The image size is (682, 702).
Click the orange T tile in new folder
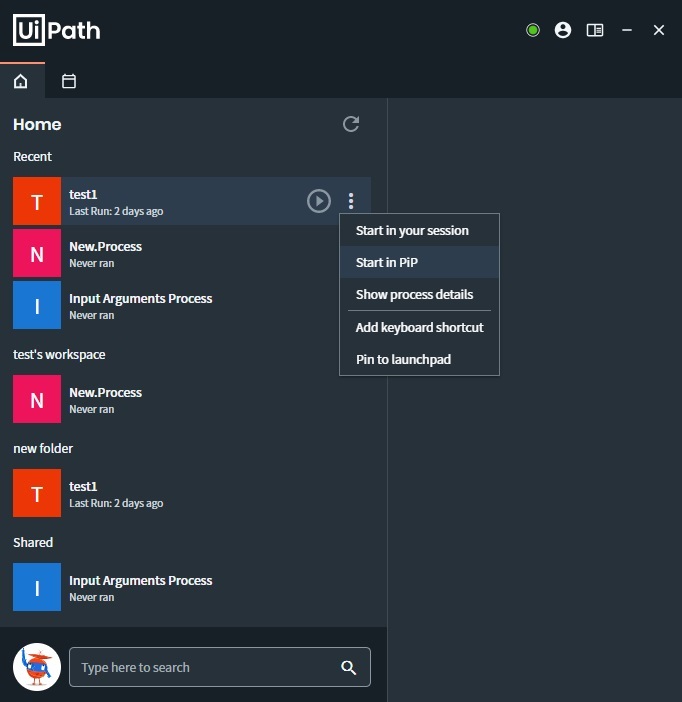(37, 493)
